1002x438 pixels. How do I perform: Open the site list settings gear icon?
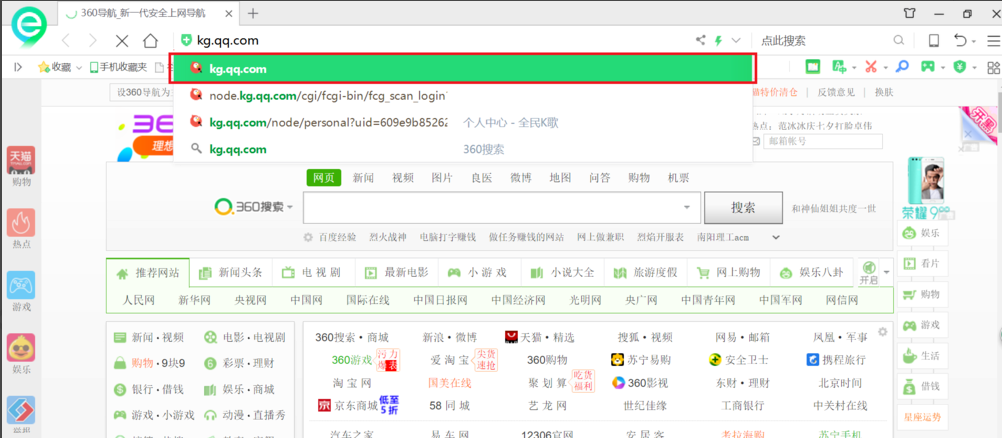coord(883,332)
